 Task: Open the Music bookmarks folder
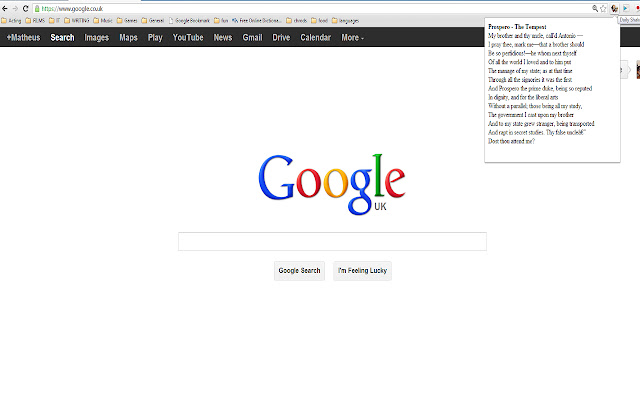(x=103, y=20)
